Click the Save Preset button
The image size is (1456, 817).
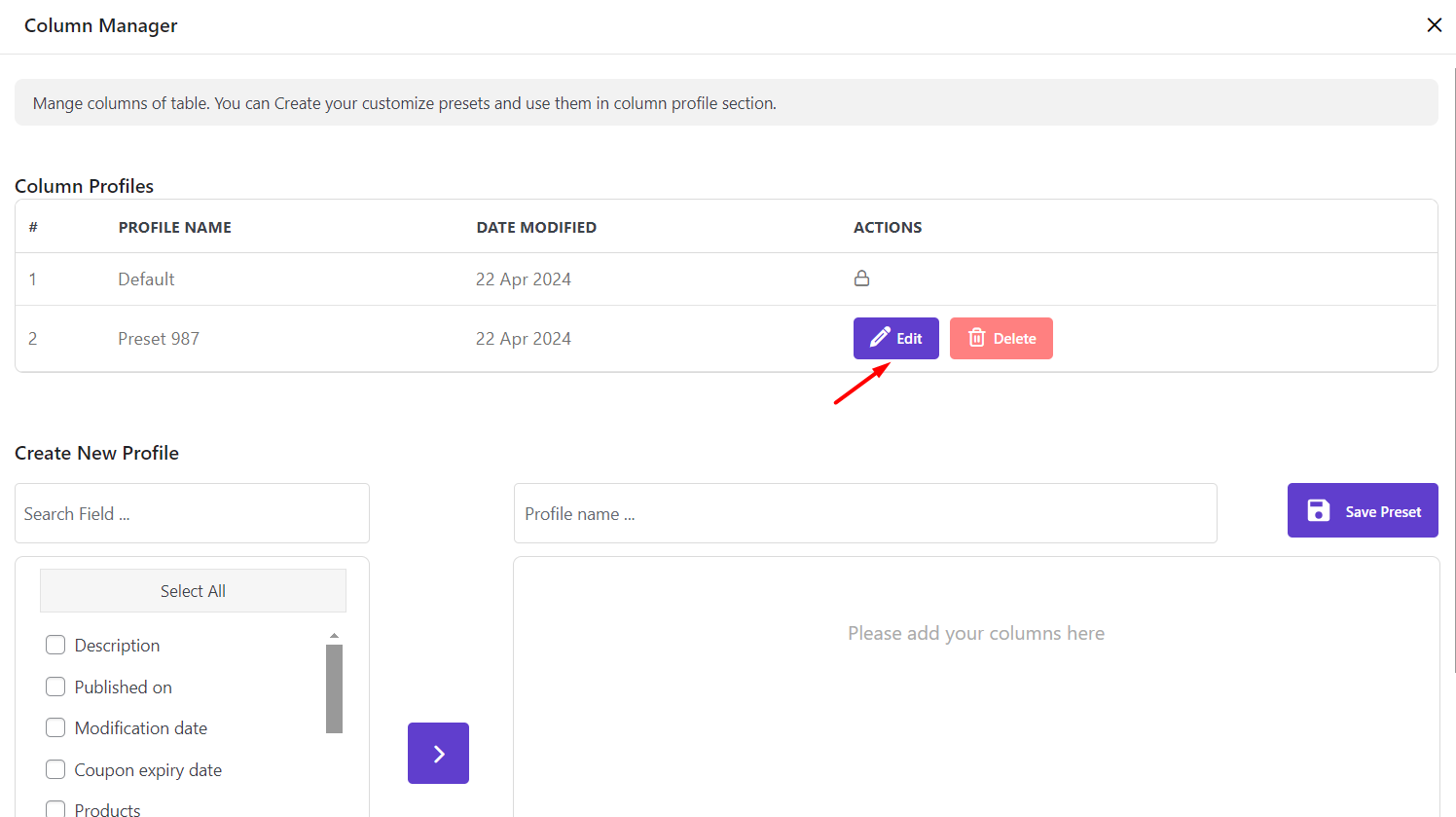(1362, 511)
